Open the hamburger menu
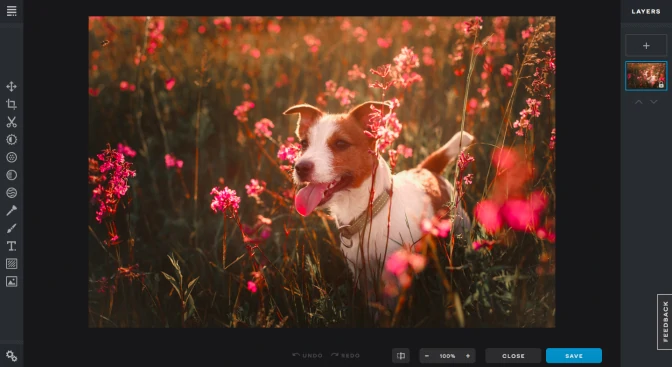 (12, 11)
